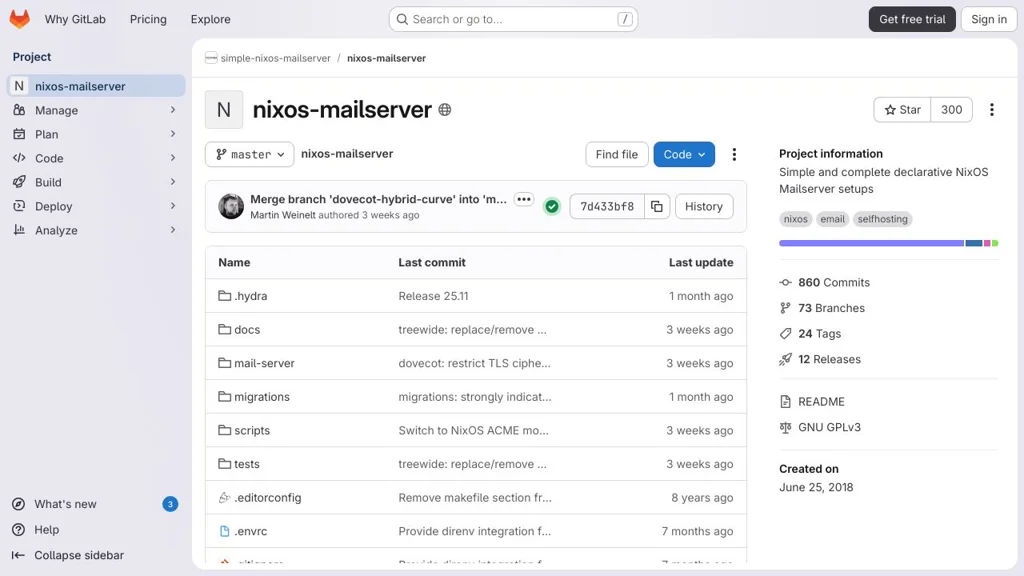Open Explore in the top navigation

210,19
